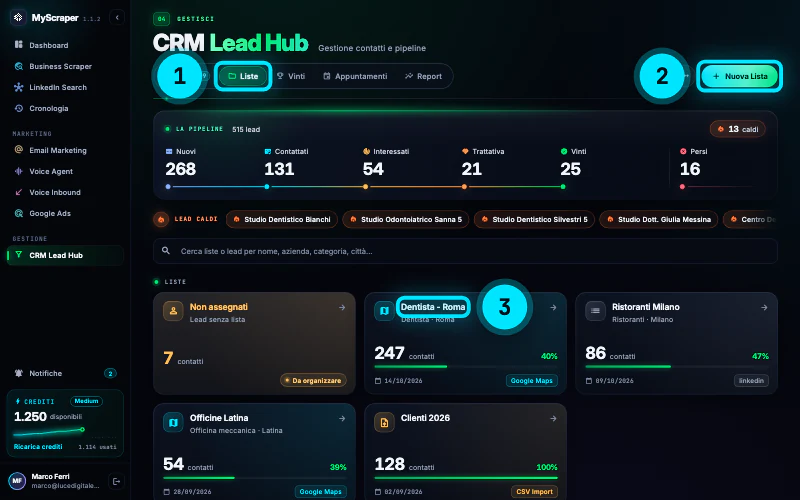This screenshot has width=800, height=500.
Task: Open the Ristoranti Milano list
Action: (676, 343)
